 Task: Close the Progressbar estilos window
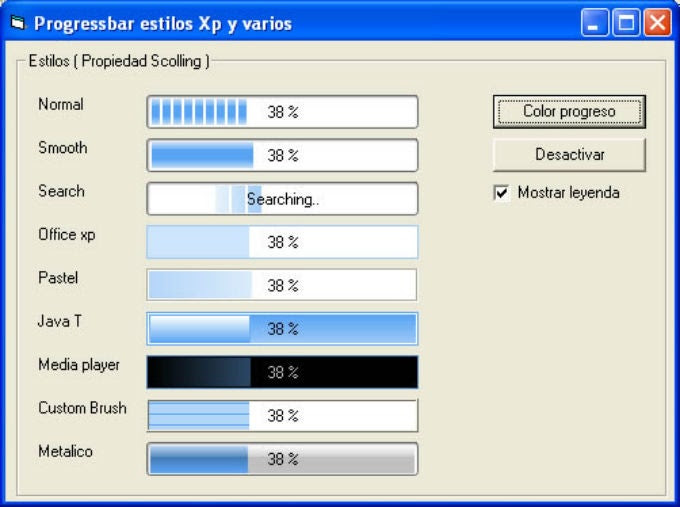[x=657, y=23]
